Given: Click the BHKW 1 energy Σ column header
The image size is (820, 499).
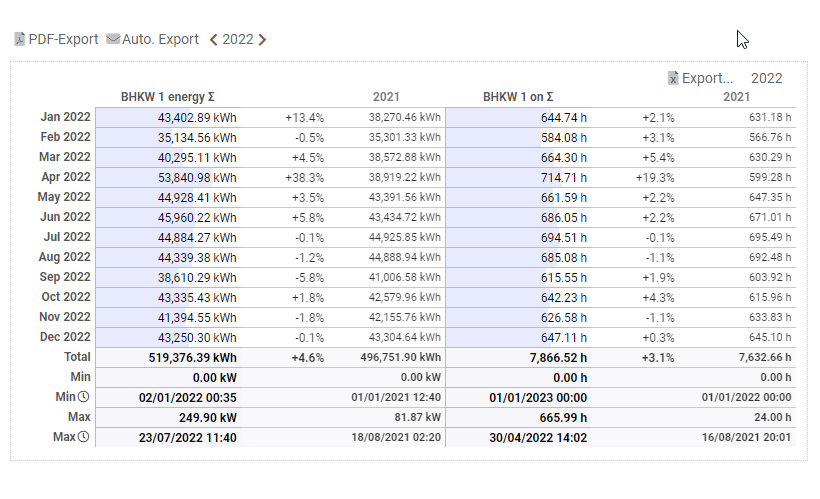Looking at the screenshot, I should point(168,97).
